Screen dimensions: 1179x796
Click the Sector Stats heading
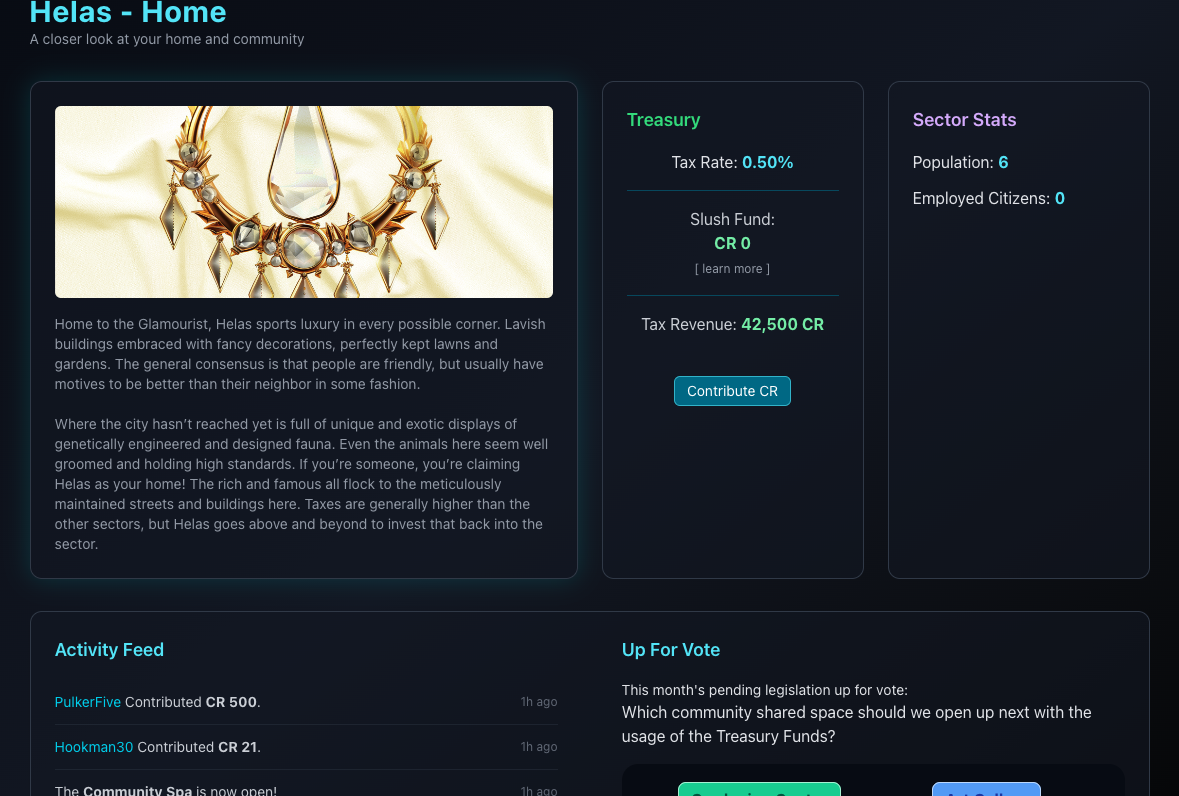coord(964,120)
